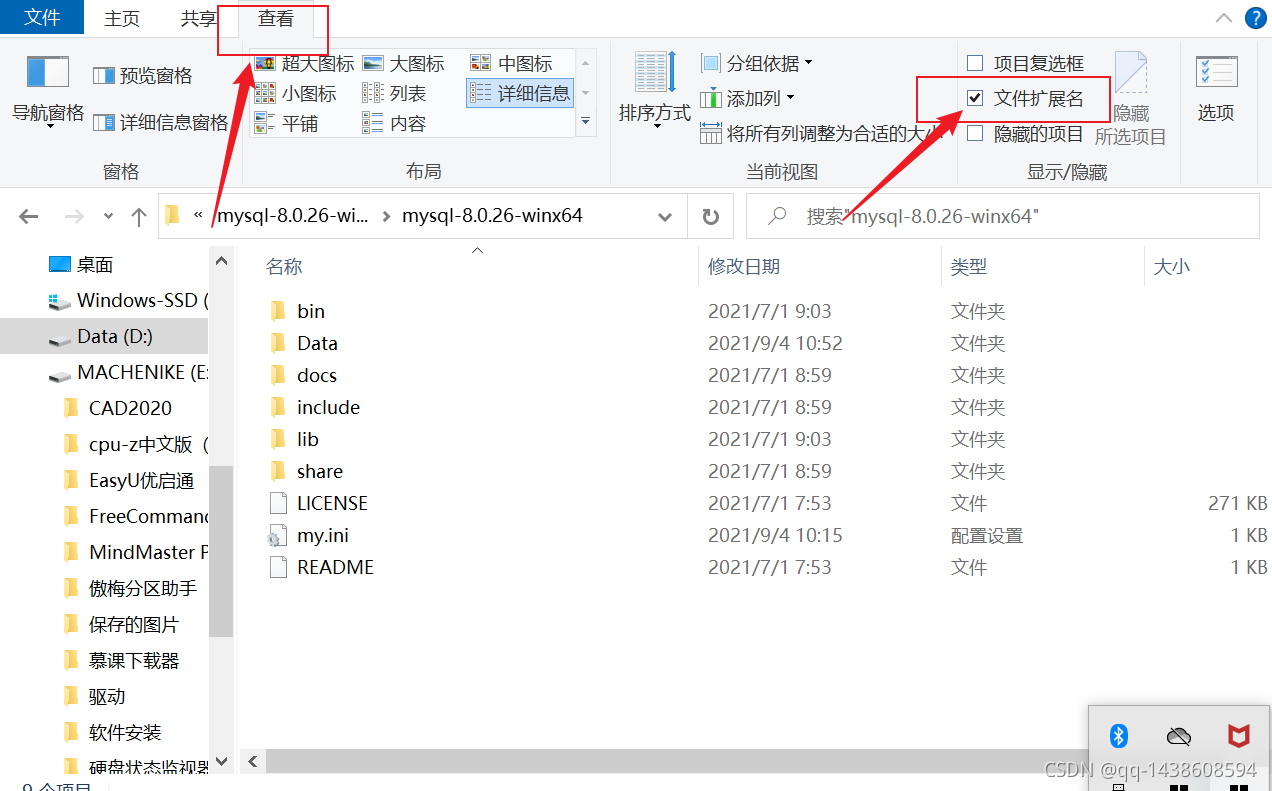Click the cloud sync tray icon
Screen dimensions: 1272x791
(x=1179, y=736)
